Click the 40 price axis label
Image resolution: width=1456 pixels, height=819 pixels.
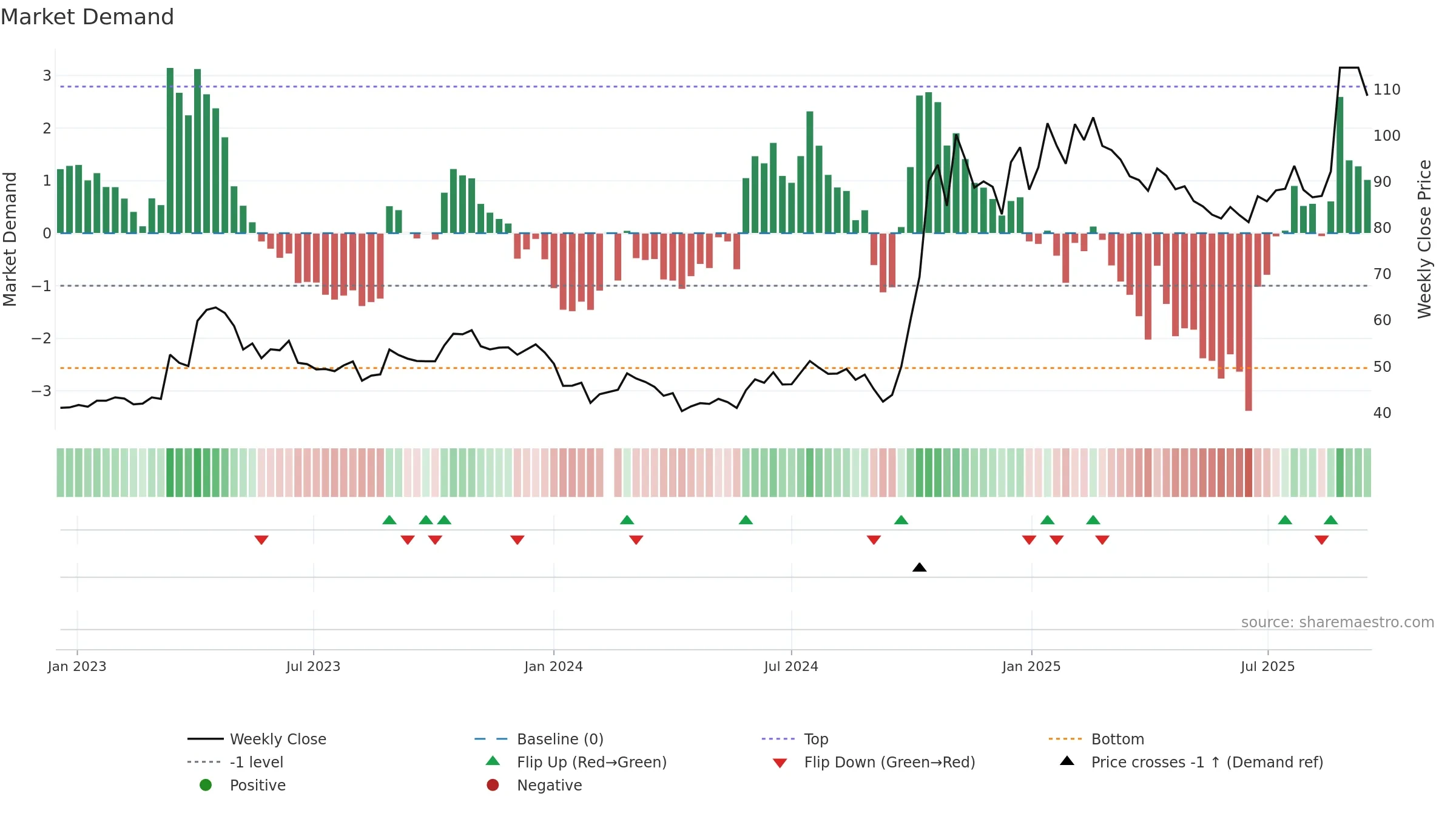pos(1383,413)
